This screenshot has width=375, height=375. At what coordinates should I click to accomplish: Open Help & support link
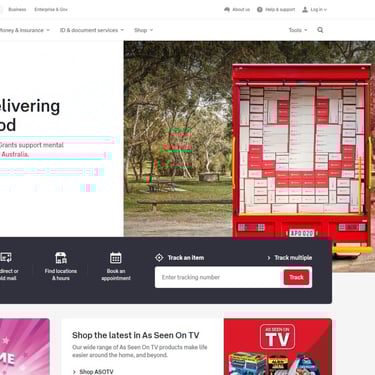click(x=280, y=9)
